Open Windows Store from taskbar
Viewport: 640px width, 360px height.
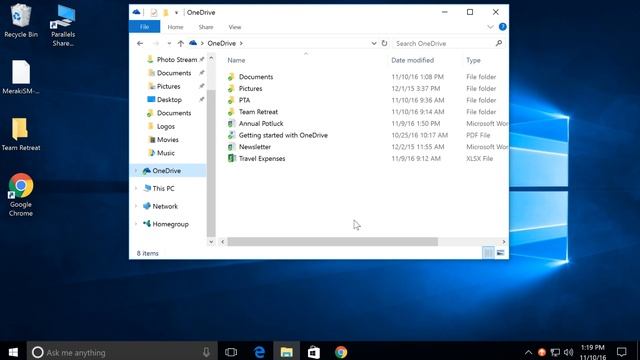click(x=313, y=352)
